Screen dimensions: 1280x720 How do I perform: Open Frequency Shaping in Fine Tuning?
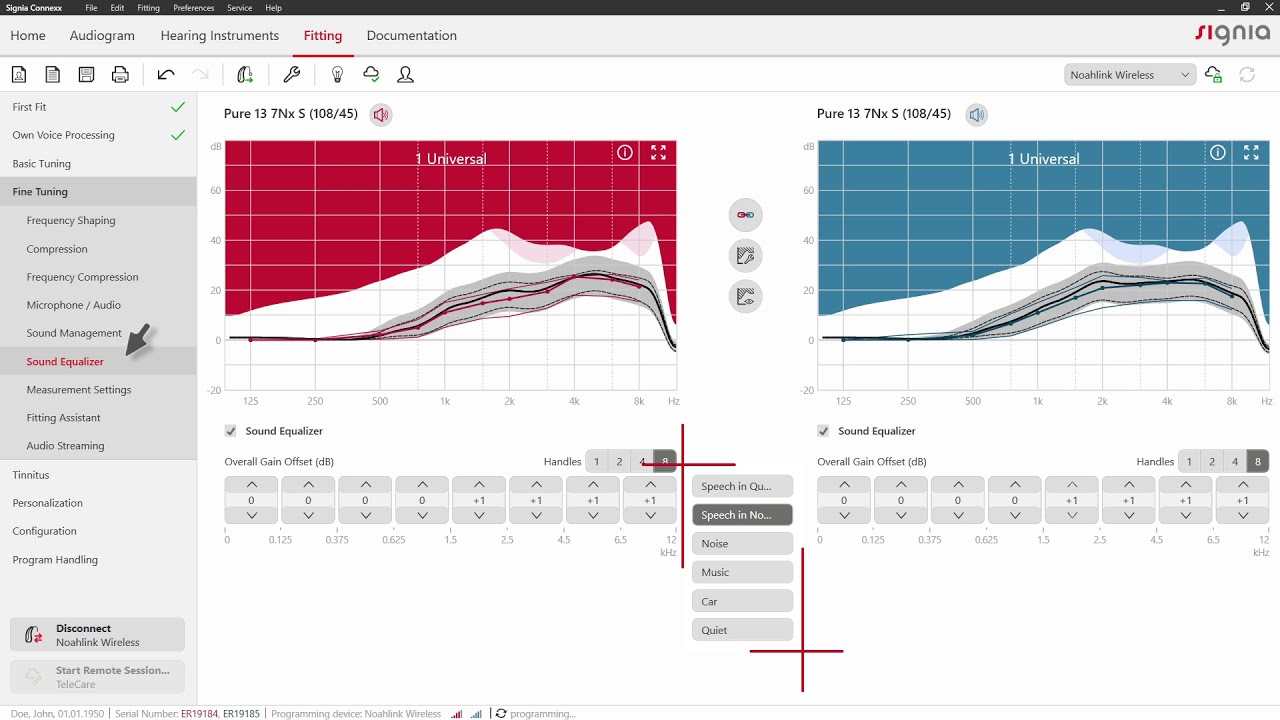coord(71,220)
